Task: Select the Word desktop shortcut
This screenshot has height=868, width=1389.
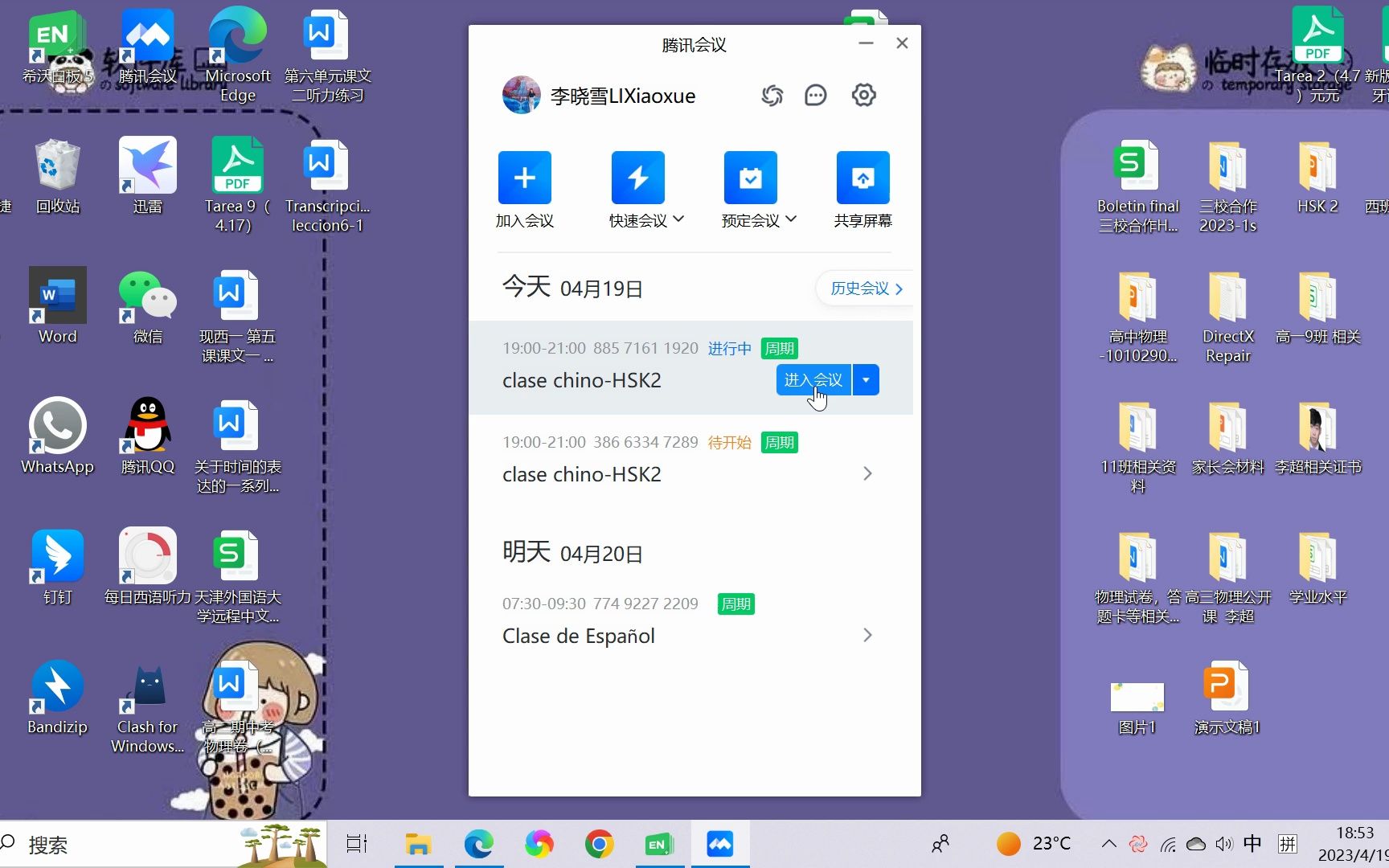Action: [x=58, y=305]
